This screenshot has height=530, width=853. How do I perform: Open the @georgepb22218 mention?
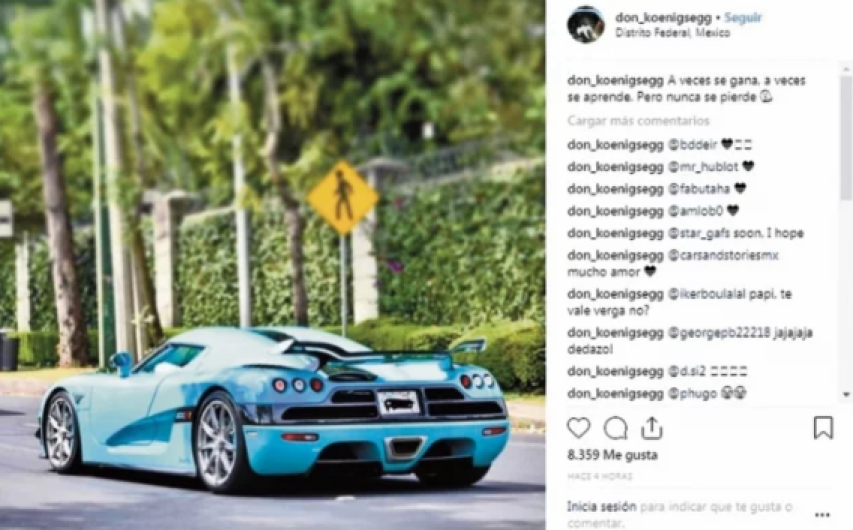click(x=718, y=332)
